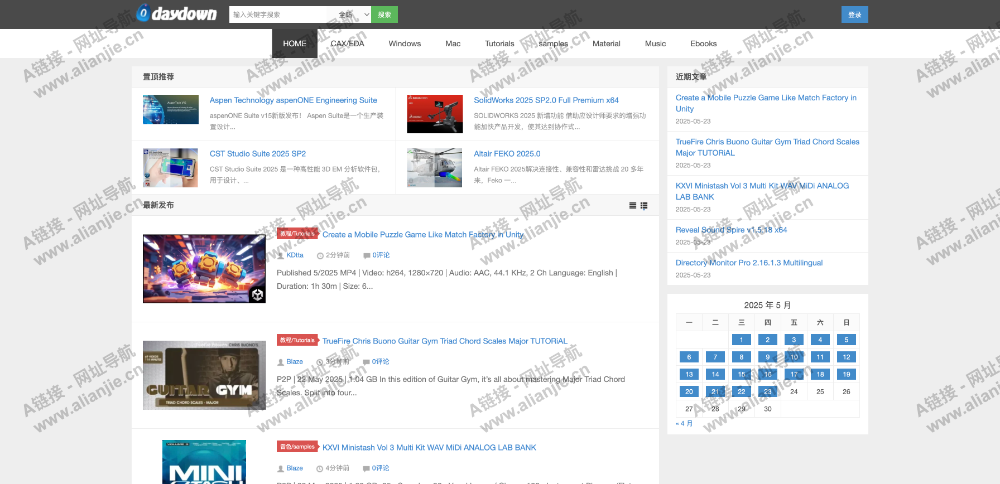Click author icon beside KDtta
1000x484 pixels.
point(280,255)
